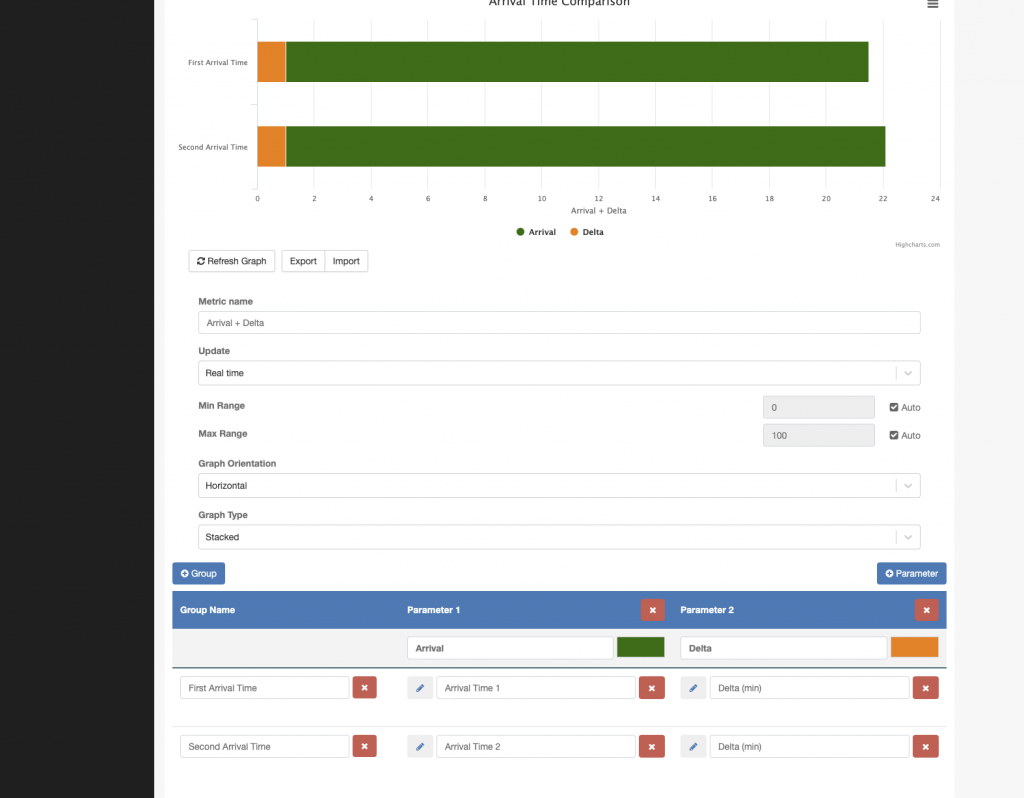This screenshot has height=798, width=1024.
Task: Click the Import button
Action: [346, 261]
